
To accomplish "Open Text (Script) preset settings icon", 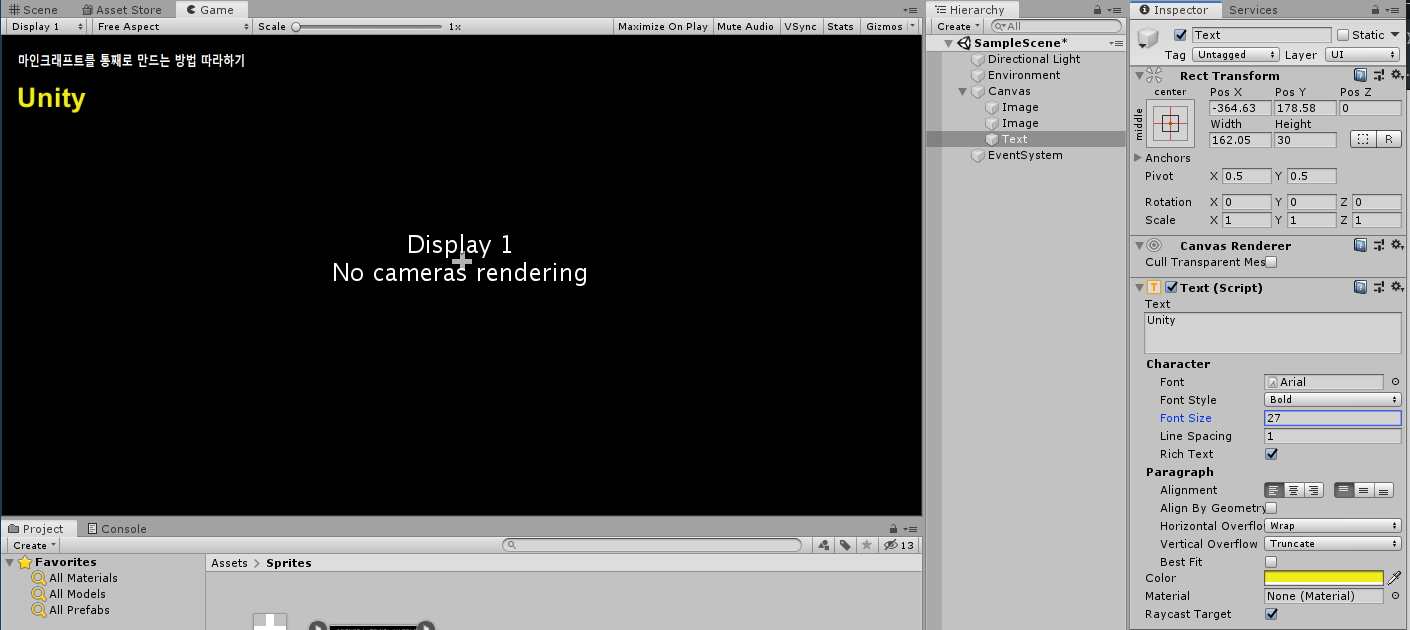I will (x=1378, y=287).
